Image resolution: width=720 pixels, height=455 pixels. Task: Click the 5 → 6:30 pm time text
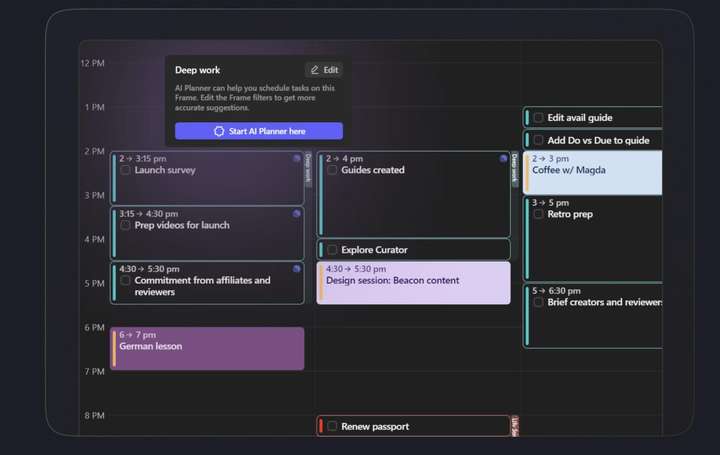coord(556,291)
